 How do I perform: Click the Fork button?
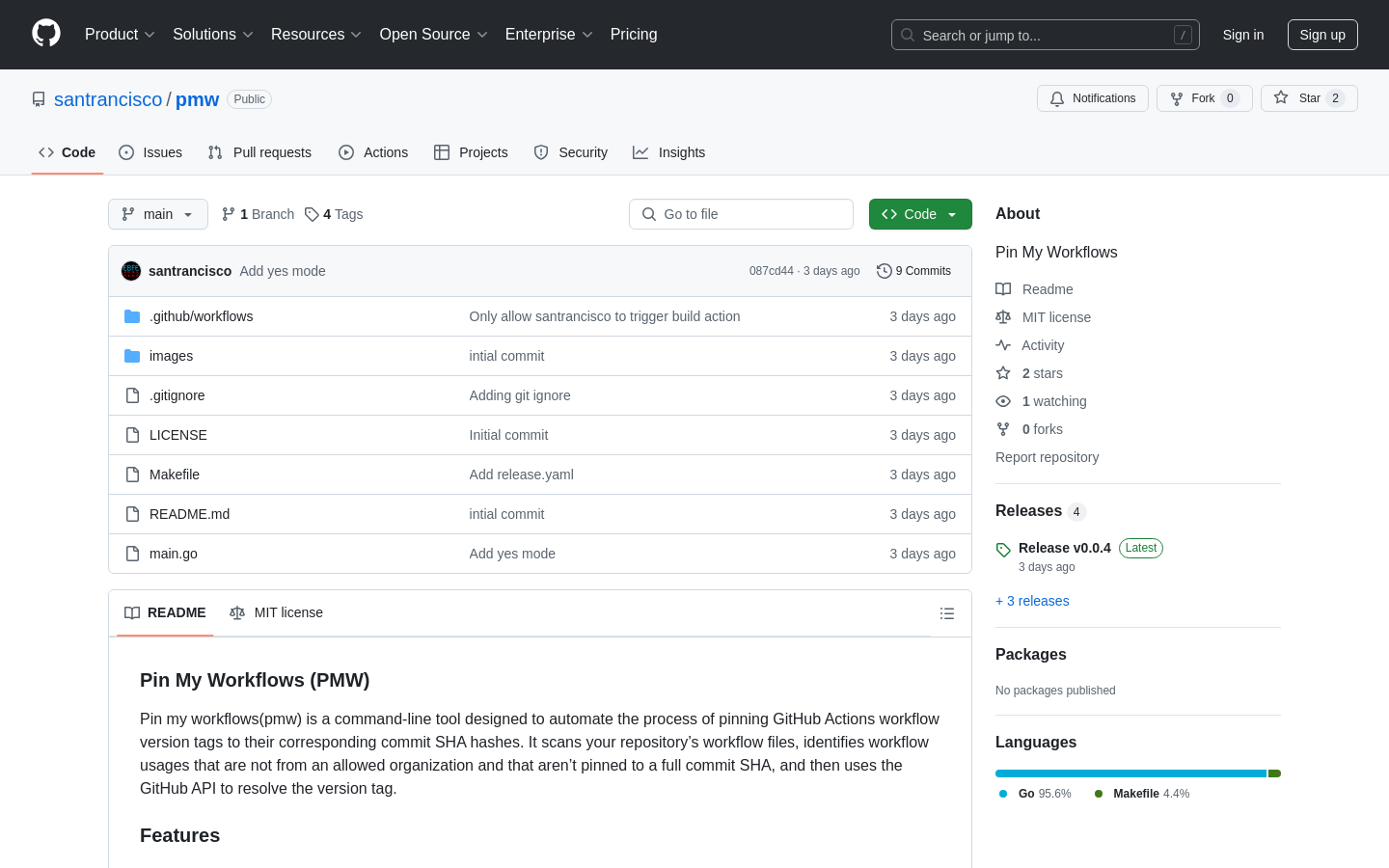click(x=1204, y=98)
